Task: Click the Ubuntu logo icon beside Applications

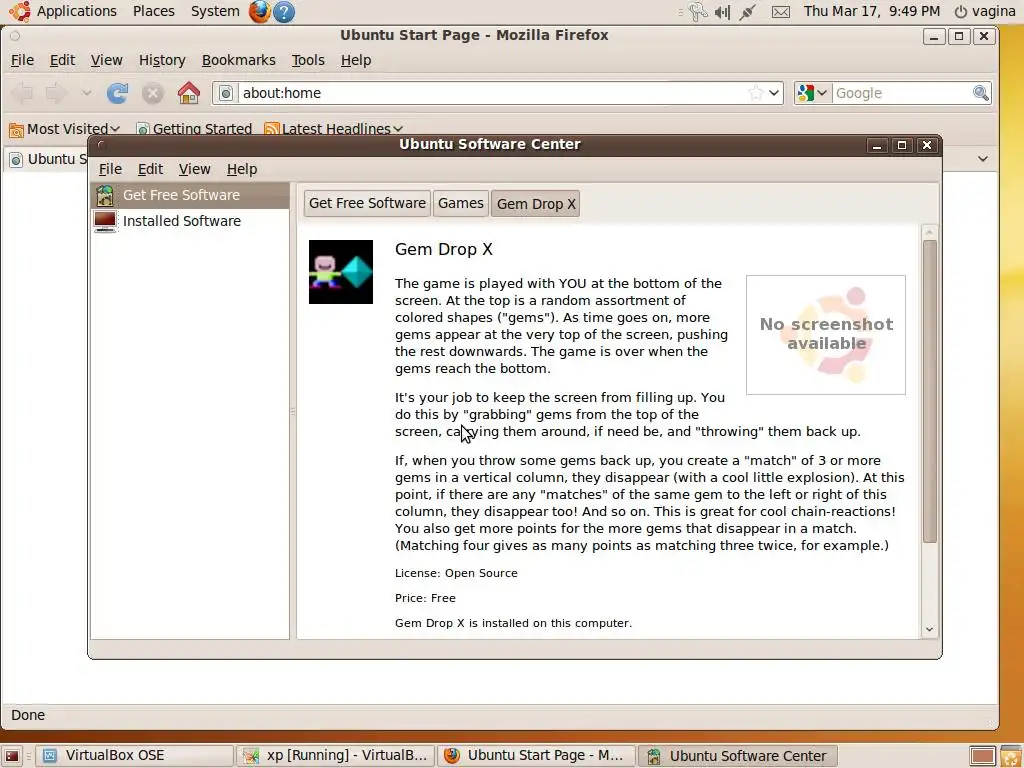Action: coord(19,11)
